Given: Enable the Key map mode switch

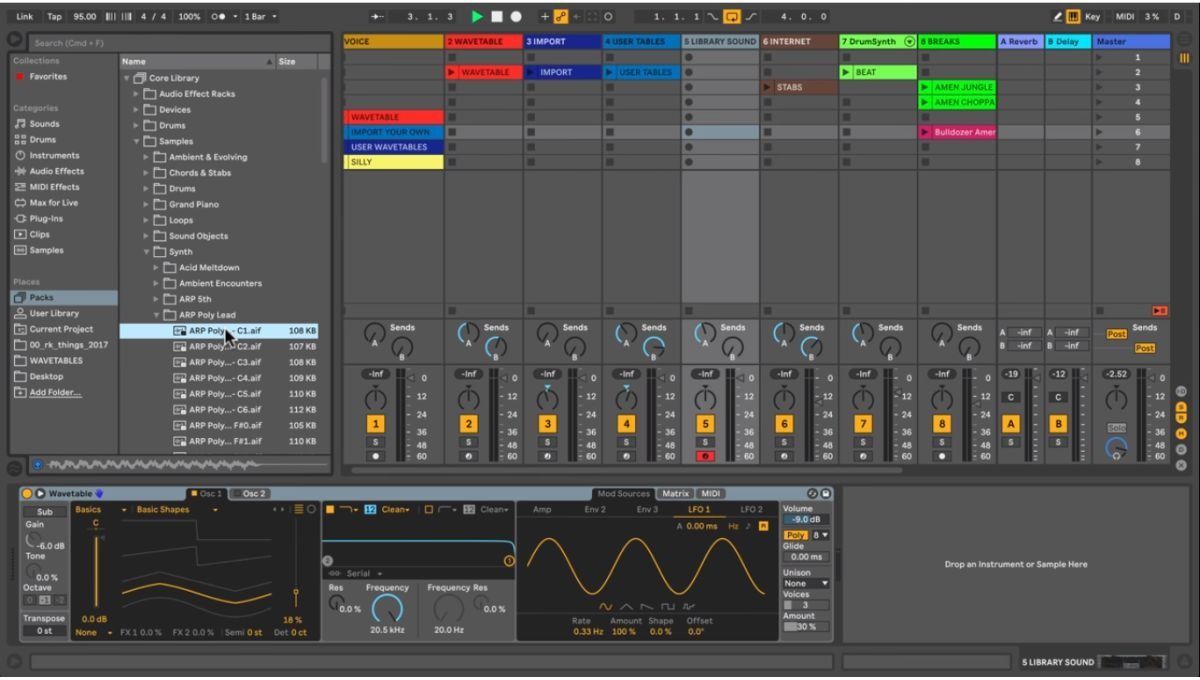Looking at the screenshot, I should 1092,17.
